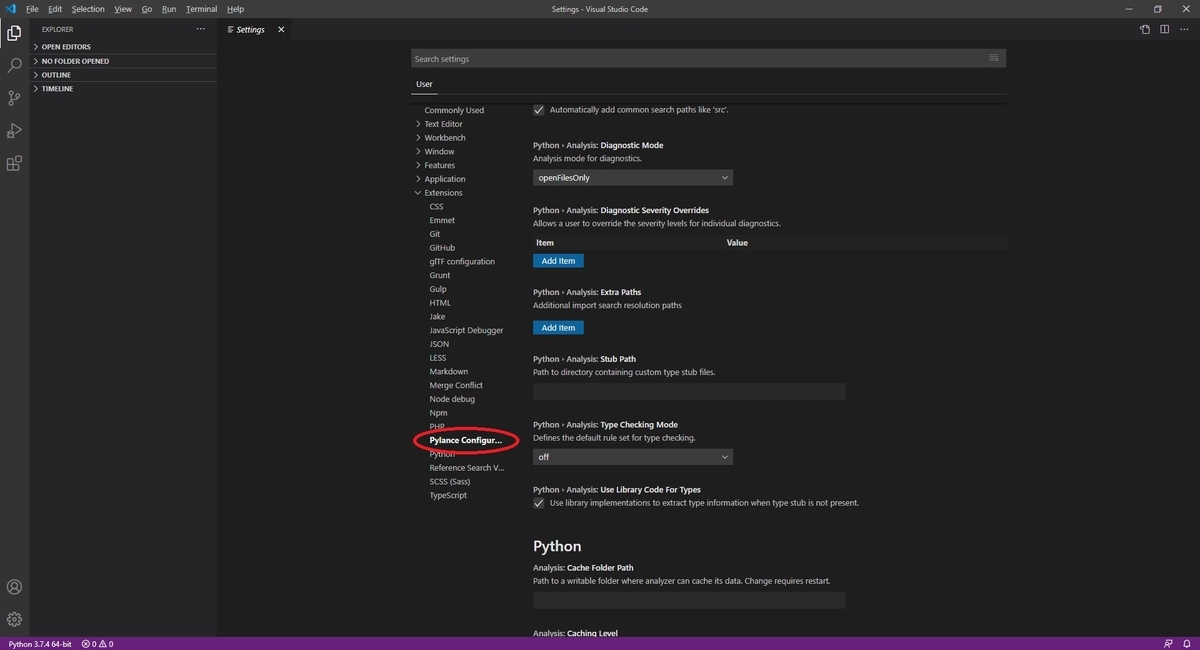Open editor more actions ellipsis

[x=1184, y=29]
